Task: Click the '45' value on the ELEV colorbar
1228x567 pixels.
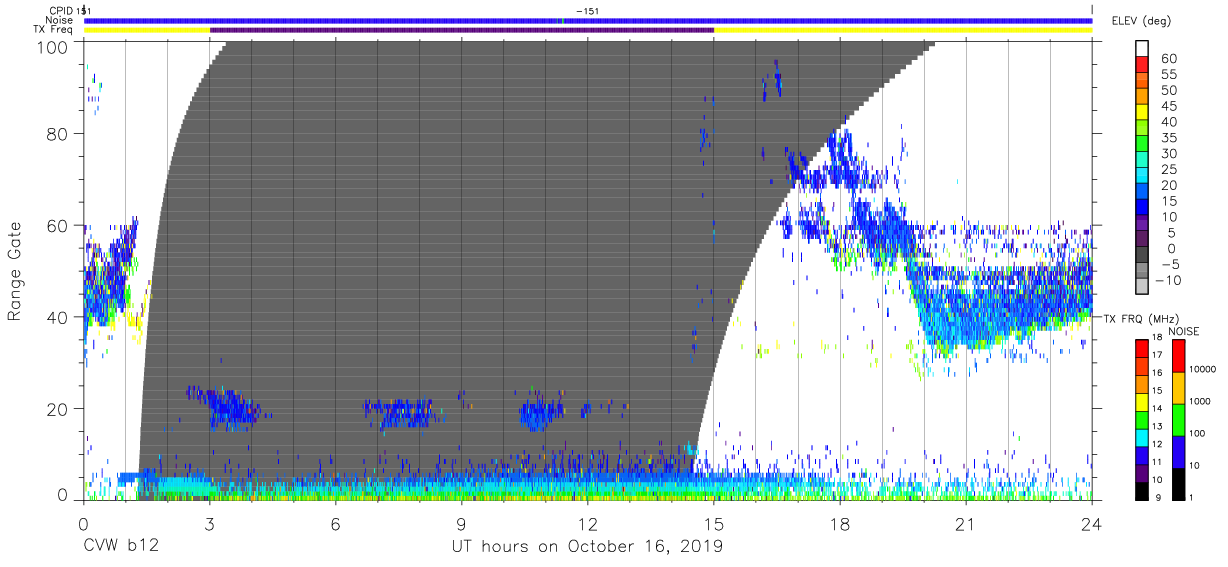Action: click(1169, 106)
